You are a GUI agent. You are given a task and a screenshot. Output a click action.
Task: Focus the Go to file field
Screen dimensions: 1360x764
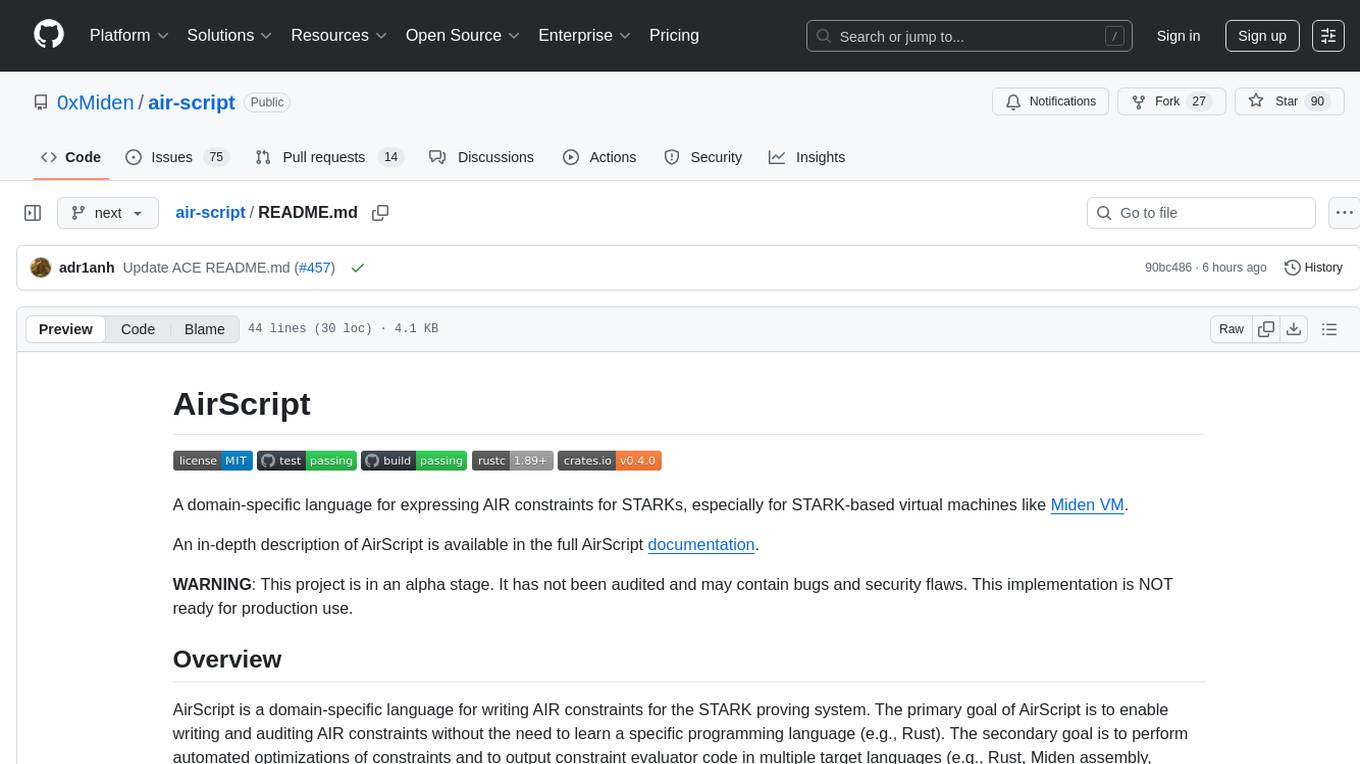coord(1201,213)
